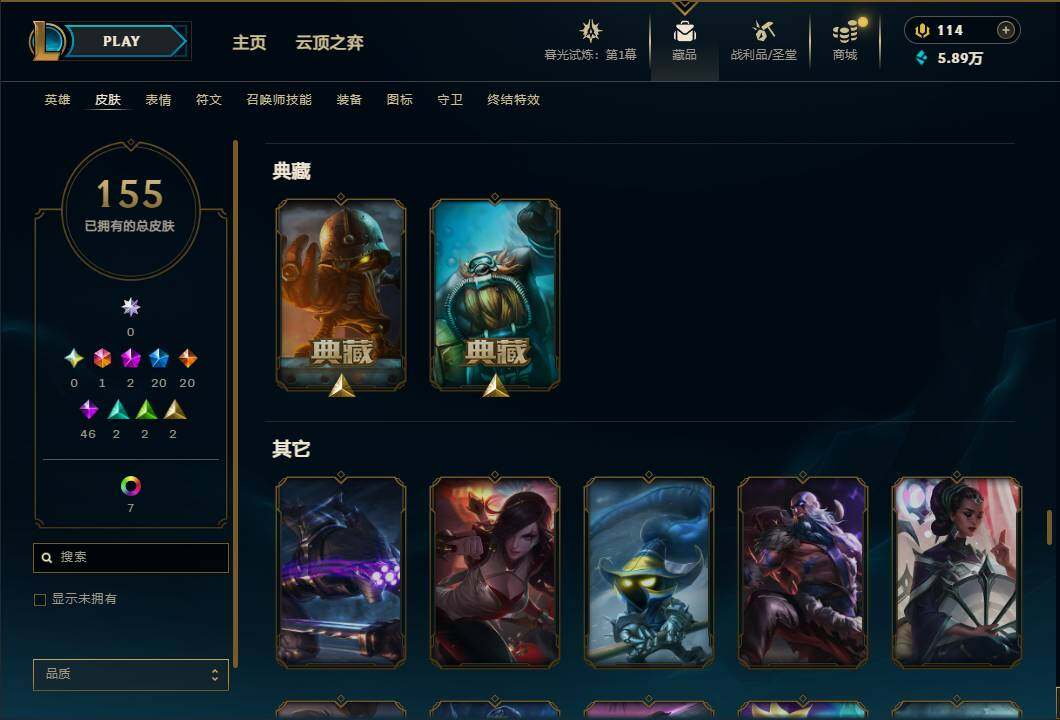Click the blue essence currency icon
The height and width of the screenshot is (720, 1060).
[921, 58]
